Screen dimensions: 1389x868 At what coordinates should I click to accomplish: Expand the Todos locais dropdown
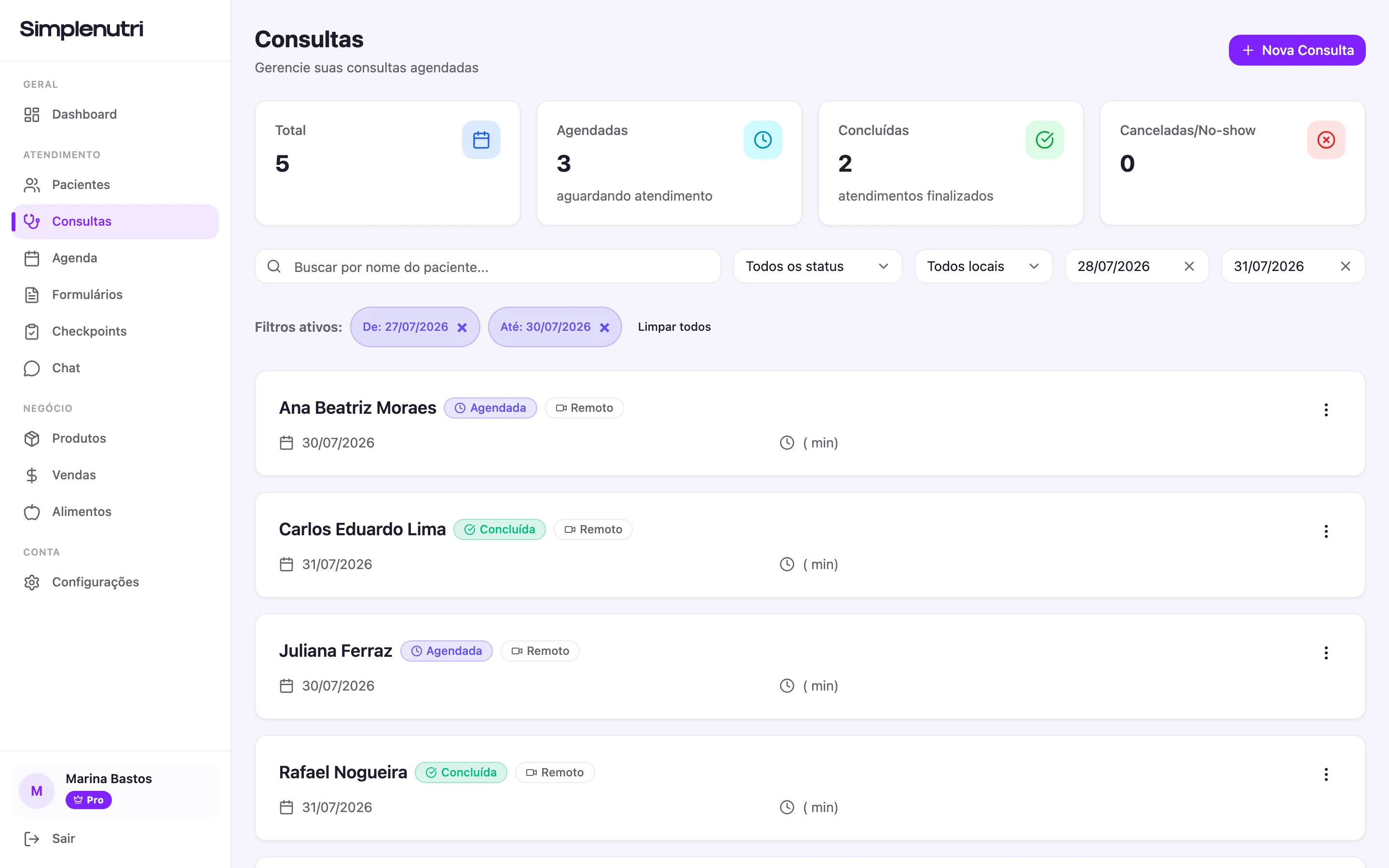(x=983, y=266)
